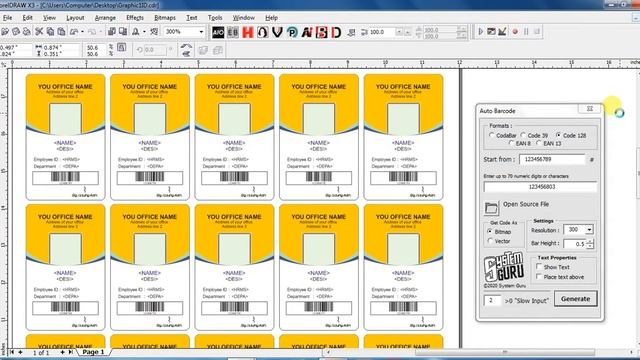Click the record macro red dot

[x=515, y=32]
